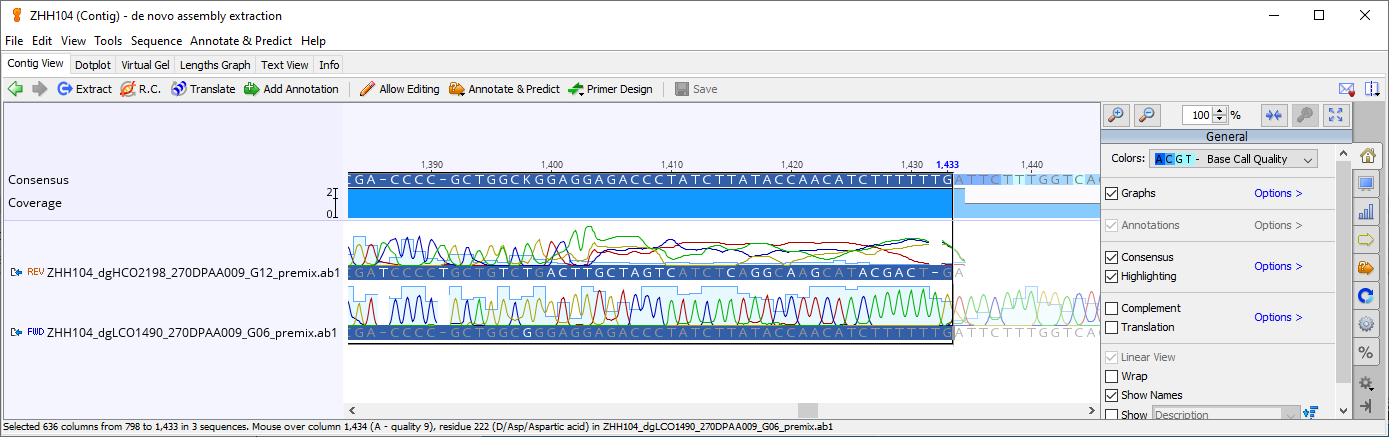Toggle the Consensus checkbox
Image resolution: width=1389 pixels, height=437 pixels.
point(1111,257)
